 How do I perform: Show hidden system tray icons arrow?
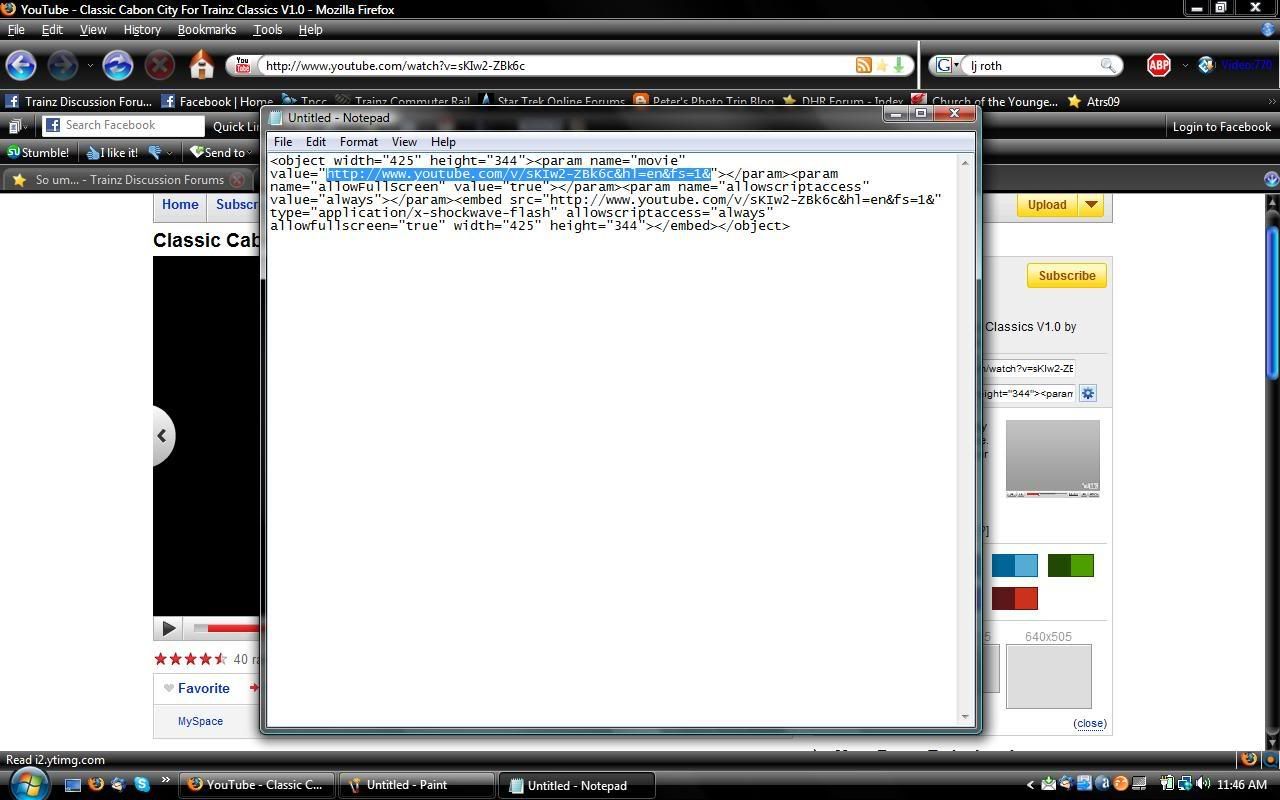point(1030,785)
